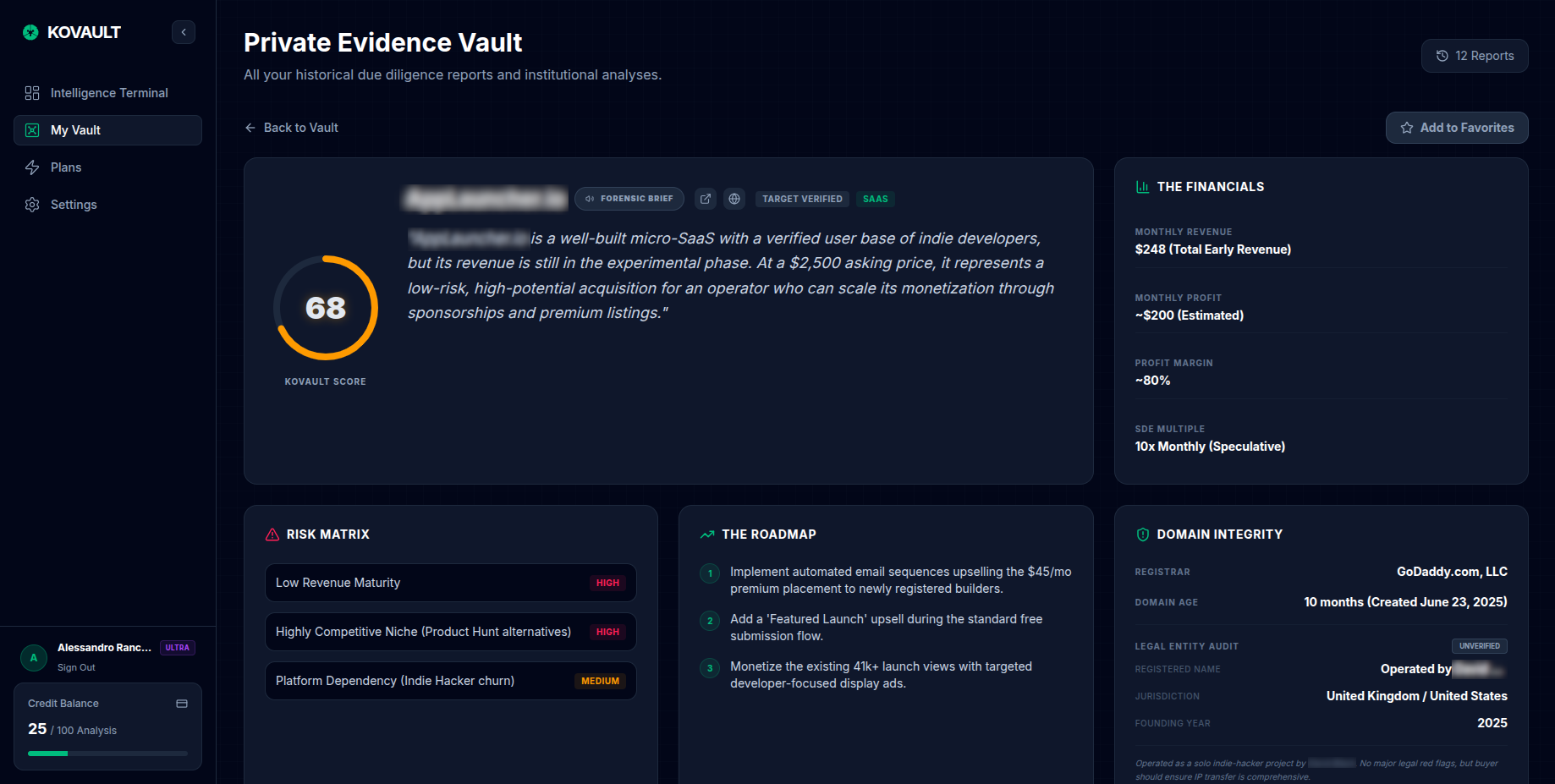The width and height of the screenshot is (1555, 784).
Task: Open the external link icon beside Forensic Brief
Action: point(706,199)
